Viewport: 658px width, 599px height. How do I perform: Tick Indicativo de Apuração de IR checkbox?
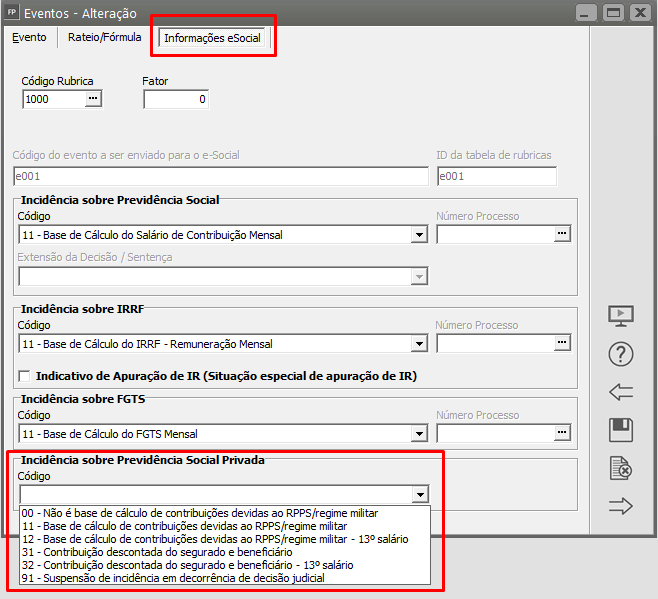tap(24, 376)
